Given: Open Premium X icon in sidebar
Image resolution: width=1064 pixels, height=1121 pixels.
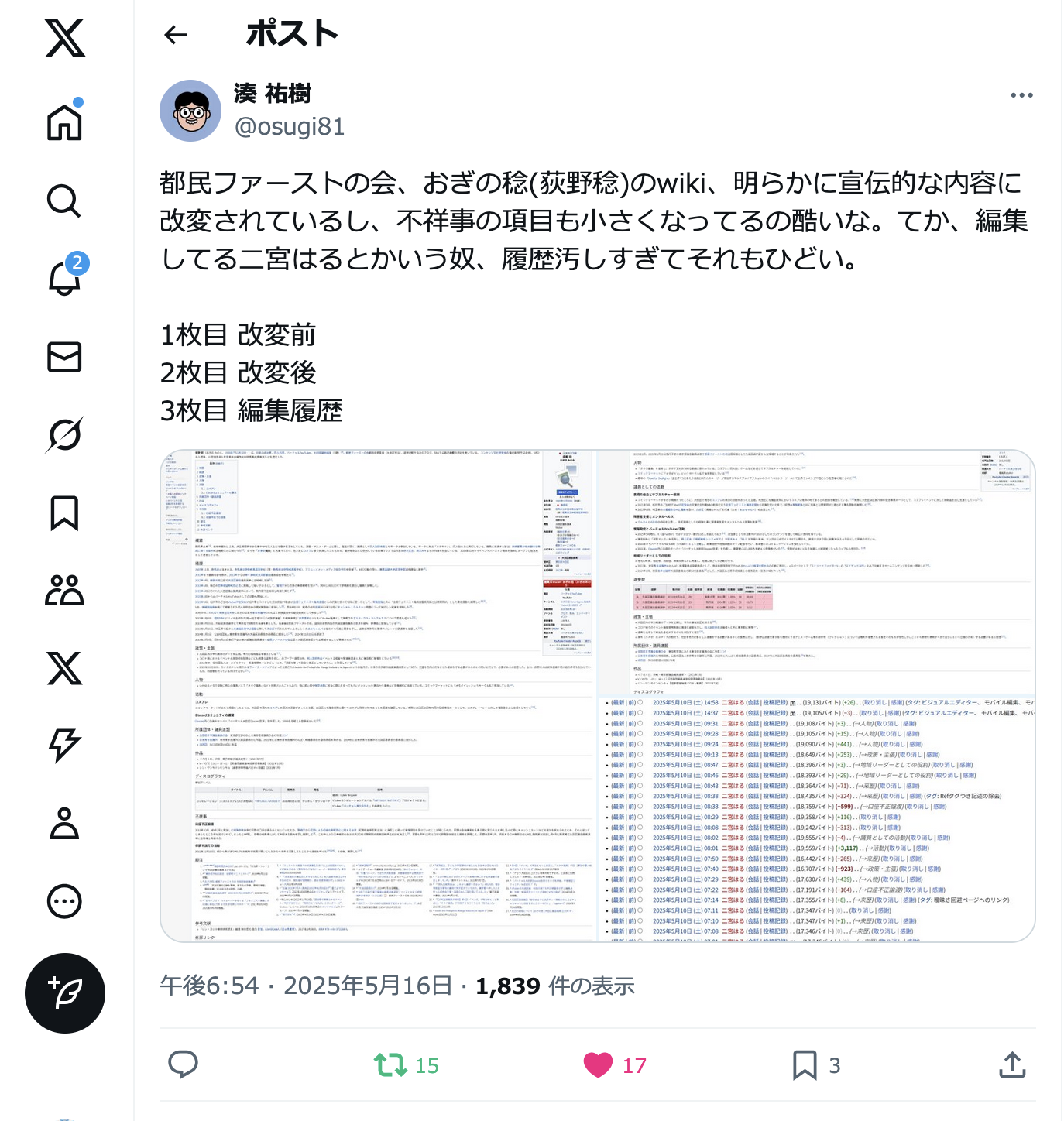Looking at the screenshot, I should click(65, 668).
